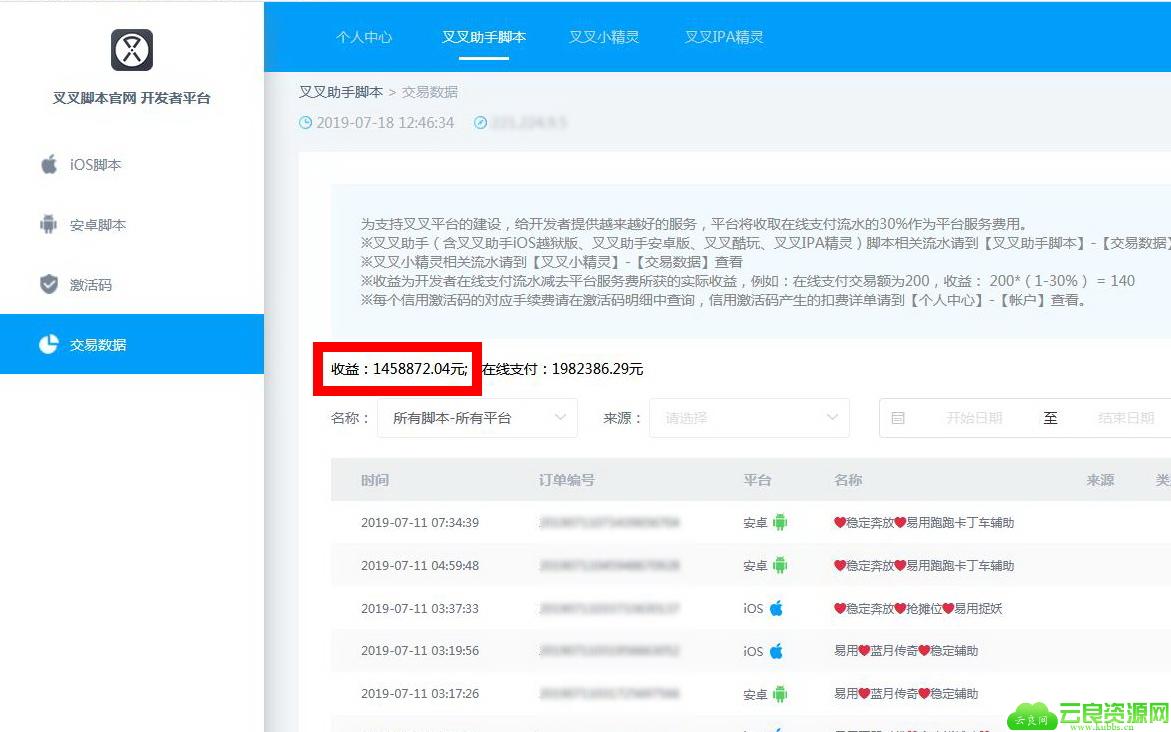Click the 收益 1458872.04元 value

pos(400,368)
